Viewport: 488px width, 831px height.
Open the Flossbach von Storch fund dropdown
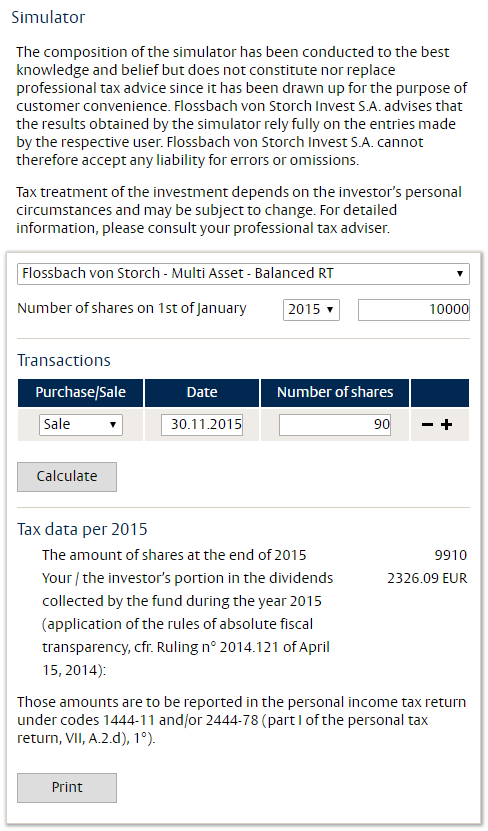coord(243,273)
